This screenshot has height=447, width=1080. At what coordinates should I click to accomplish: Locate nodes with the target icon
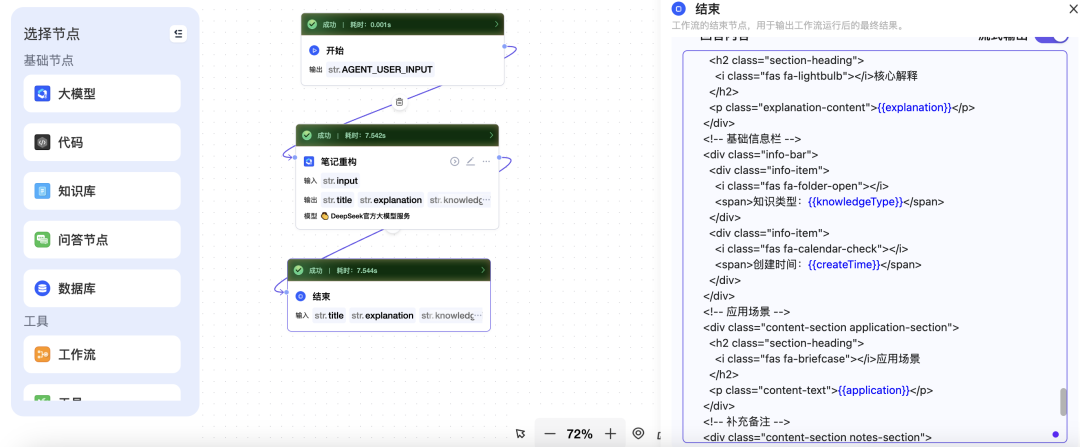click(x=638, y=433)
